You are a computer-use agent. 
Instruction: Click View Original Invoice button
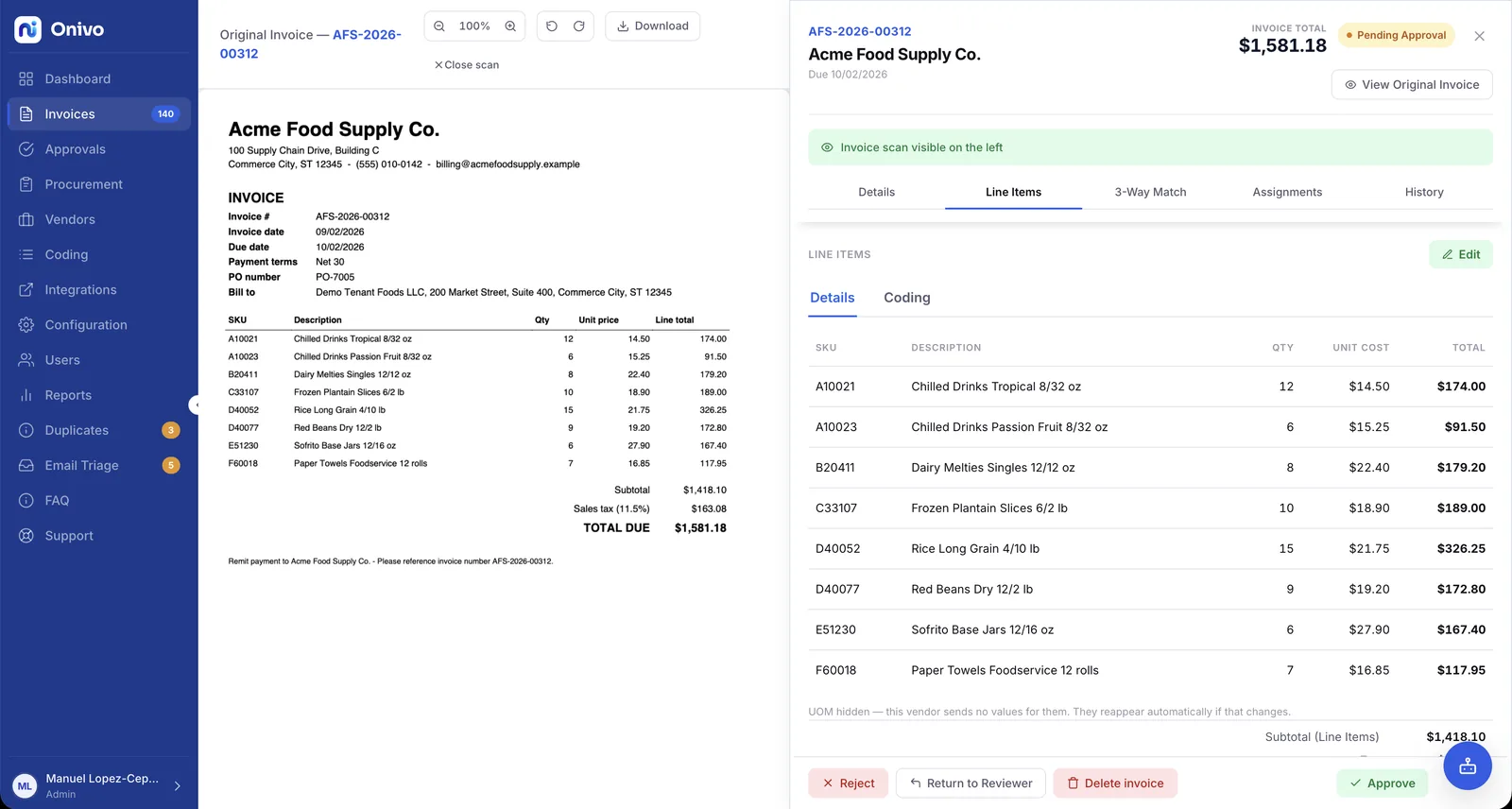pos(1412,84)
